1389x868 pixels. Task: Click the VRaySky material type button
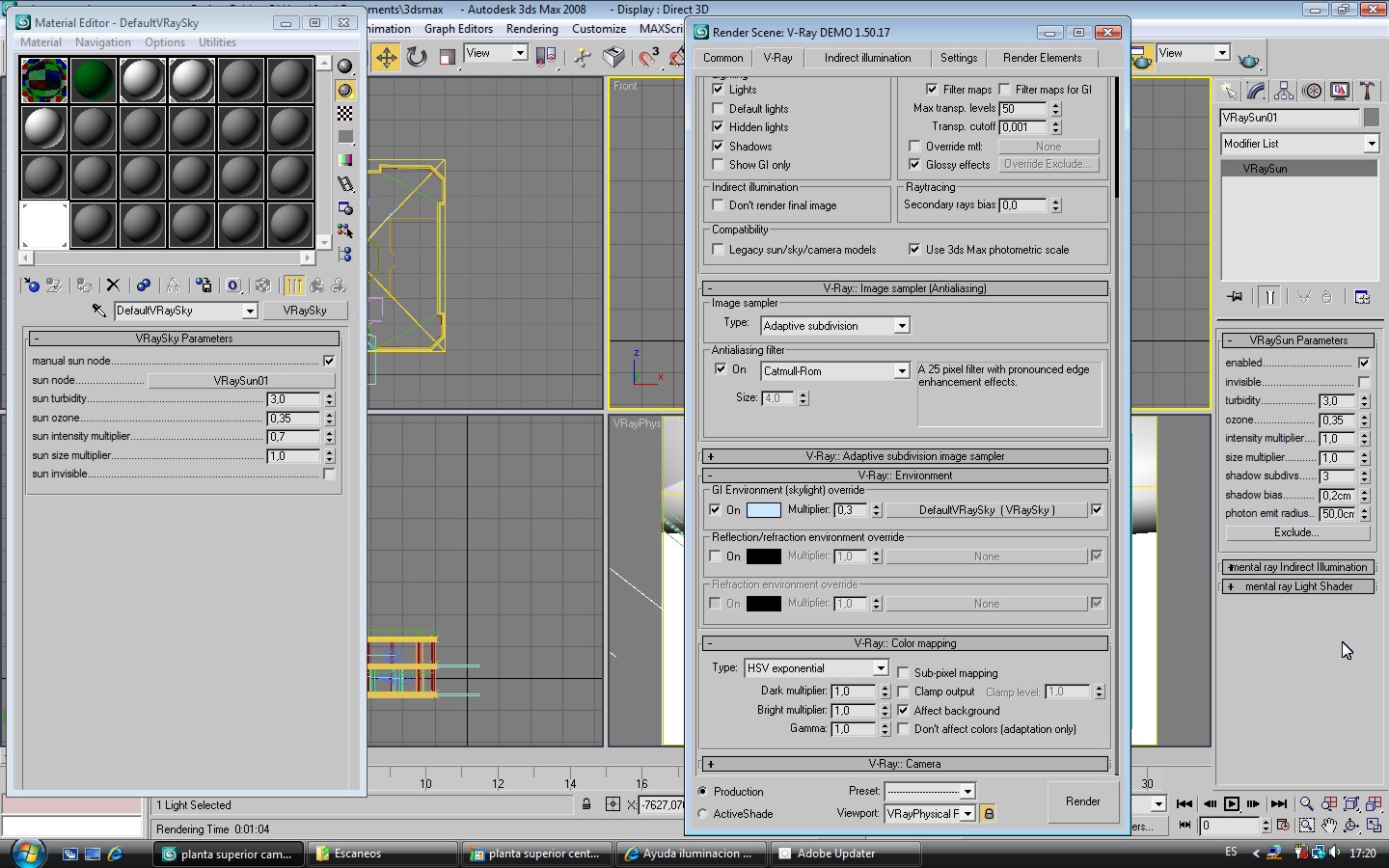305,311
